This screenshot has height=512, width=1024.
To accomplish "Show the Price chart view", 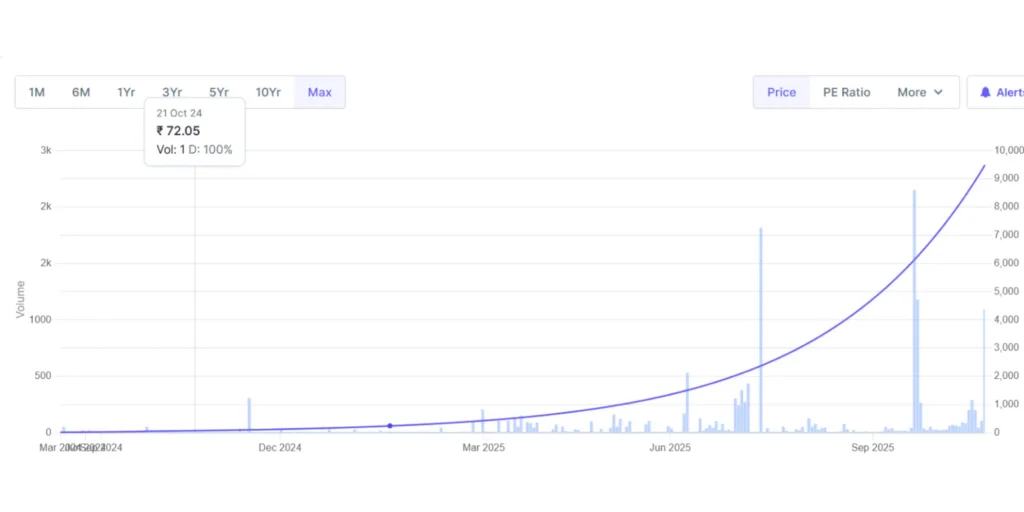I will pos(781,92).
